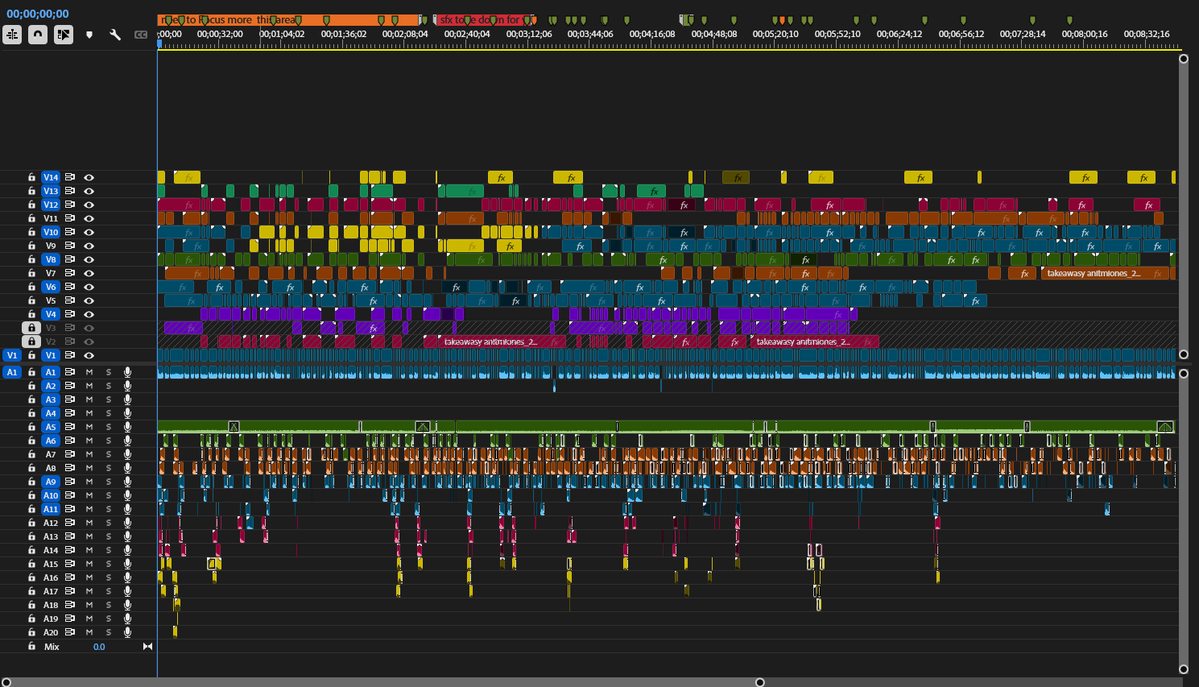Click the CC caption track options icon

(141, 34)
